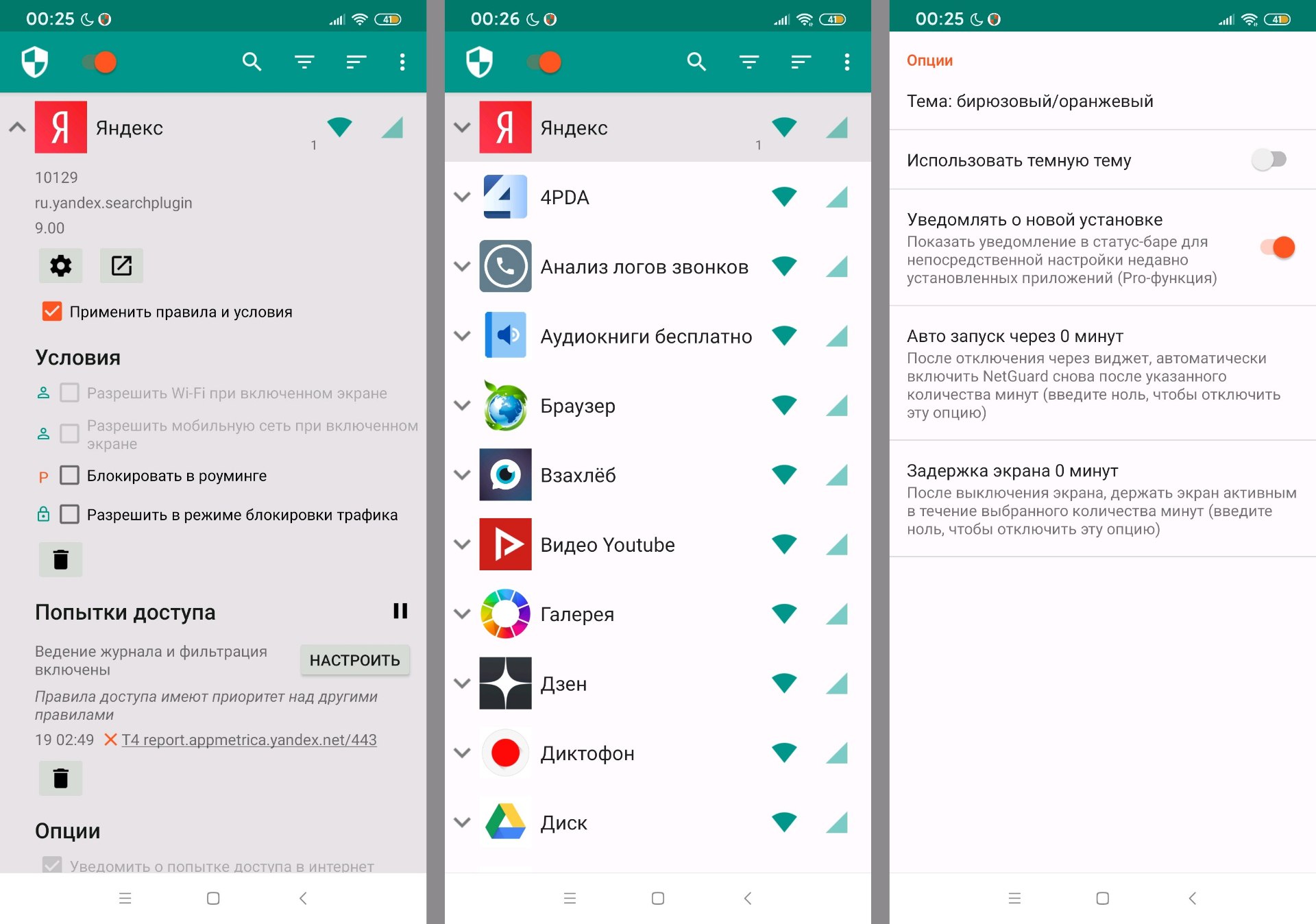Open Тема: бирюзовый/оранжевый option
This screenshot has height=924, width=1316.
pyautogui.click(x=1102, y=101)
